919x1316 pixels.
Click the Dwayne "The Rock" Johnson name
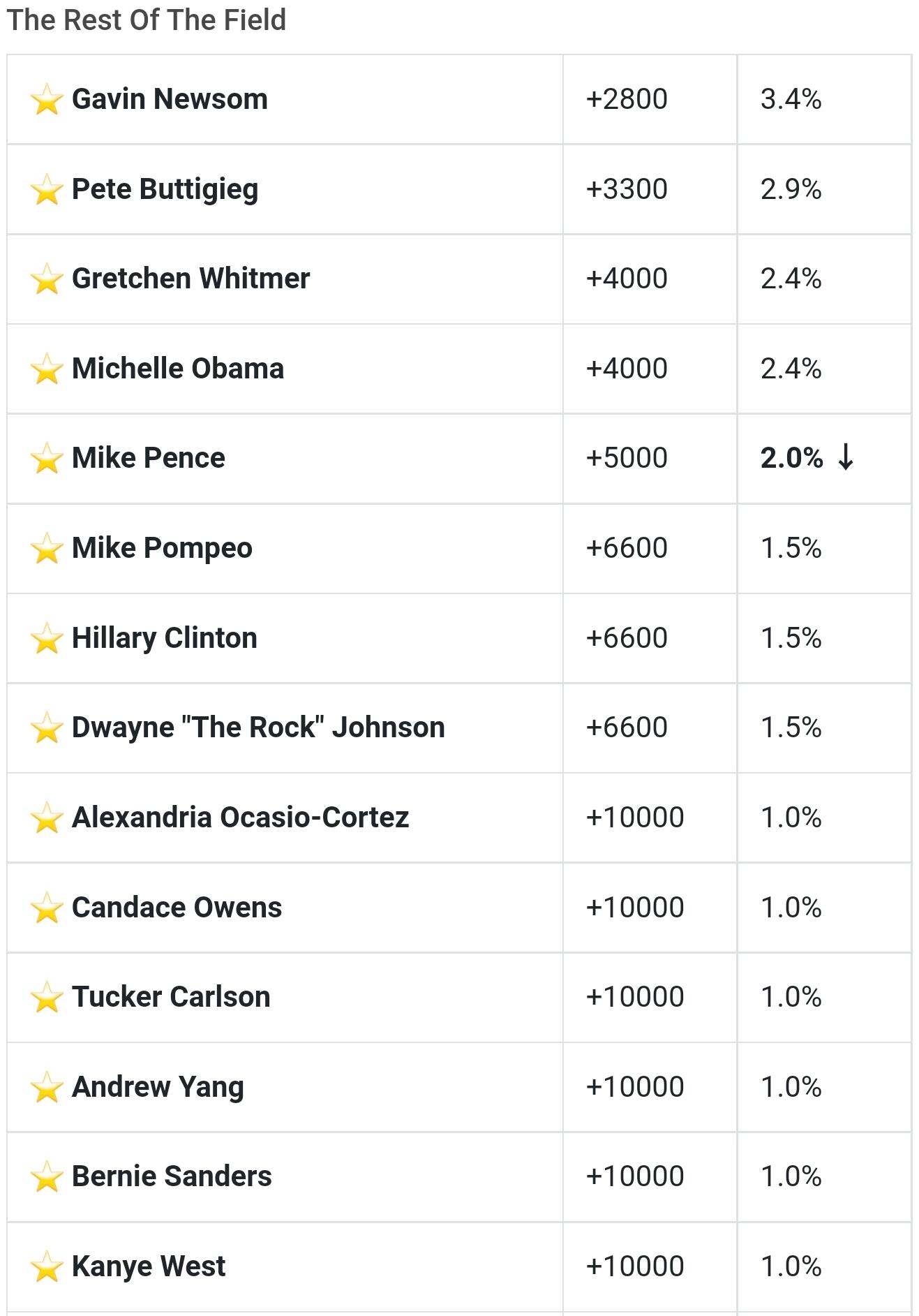(258, 727)
